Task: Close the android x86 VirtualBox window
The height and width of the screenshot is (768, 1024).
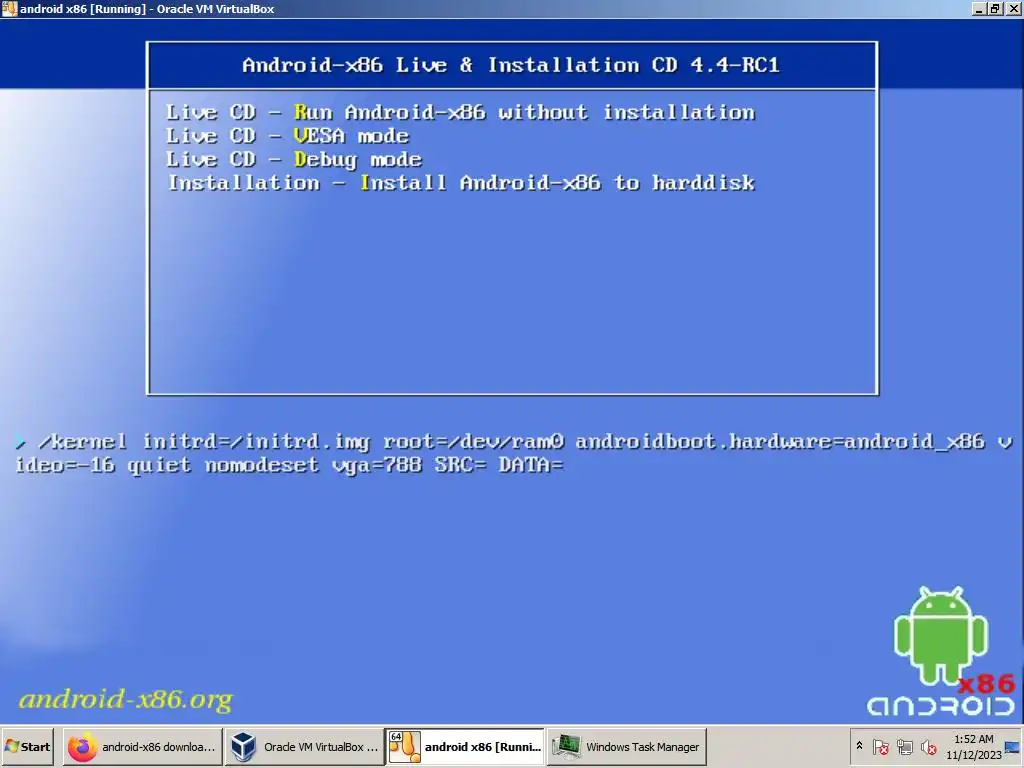Action: pos(1014,9)
